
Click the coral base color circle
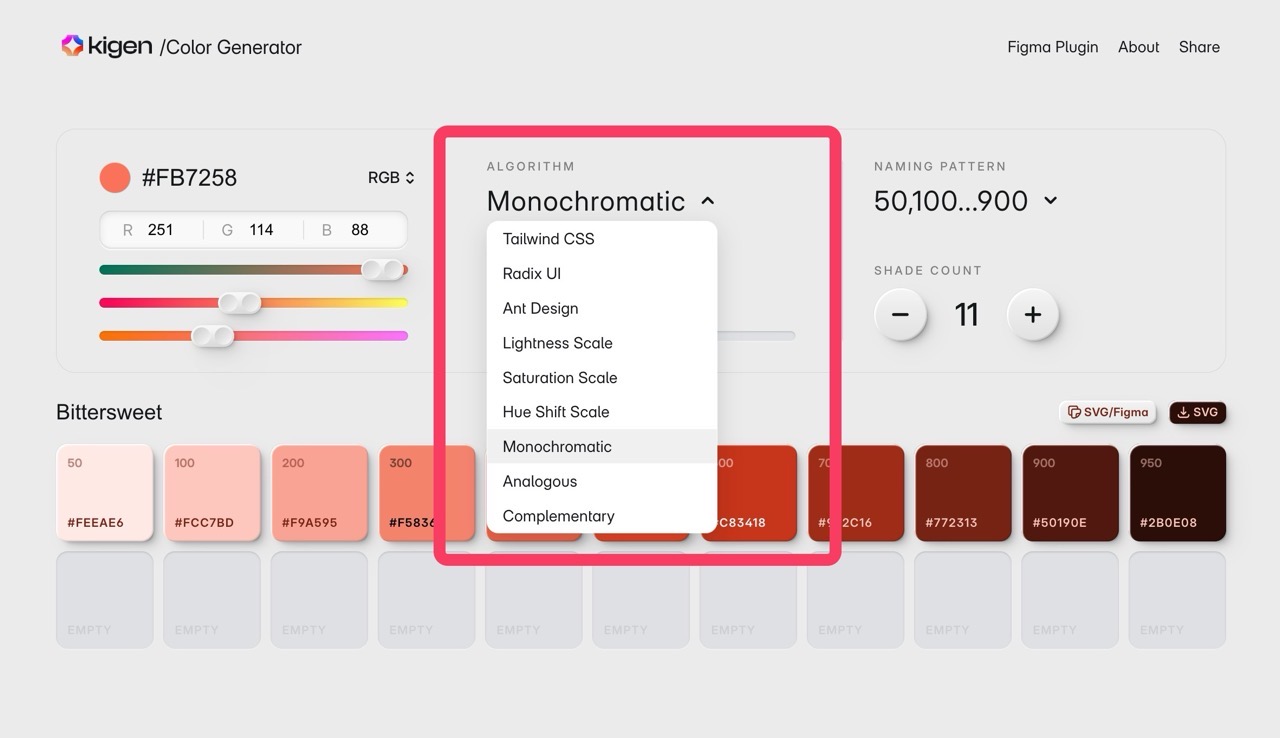coord(115,178)
